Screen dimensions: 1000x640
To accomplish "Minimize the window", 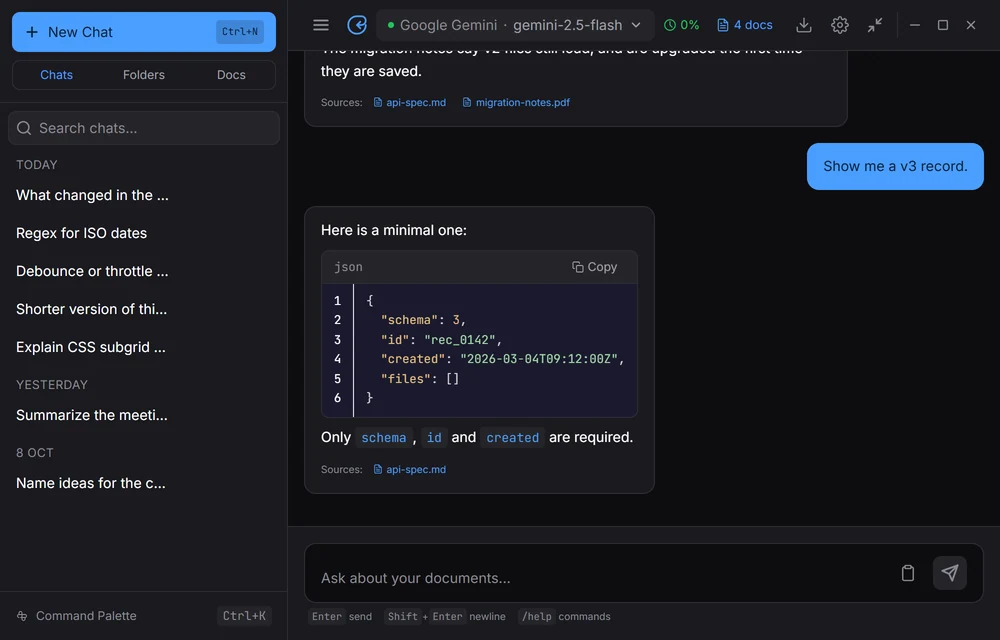I will [915, 25].
